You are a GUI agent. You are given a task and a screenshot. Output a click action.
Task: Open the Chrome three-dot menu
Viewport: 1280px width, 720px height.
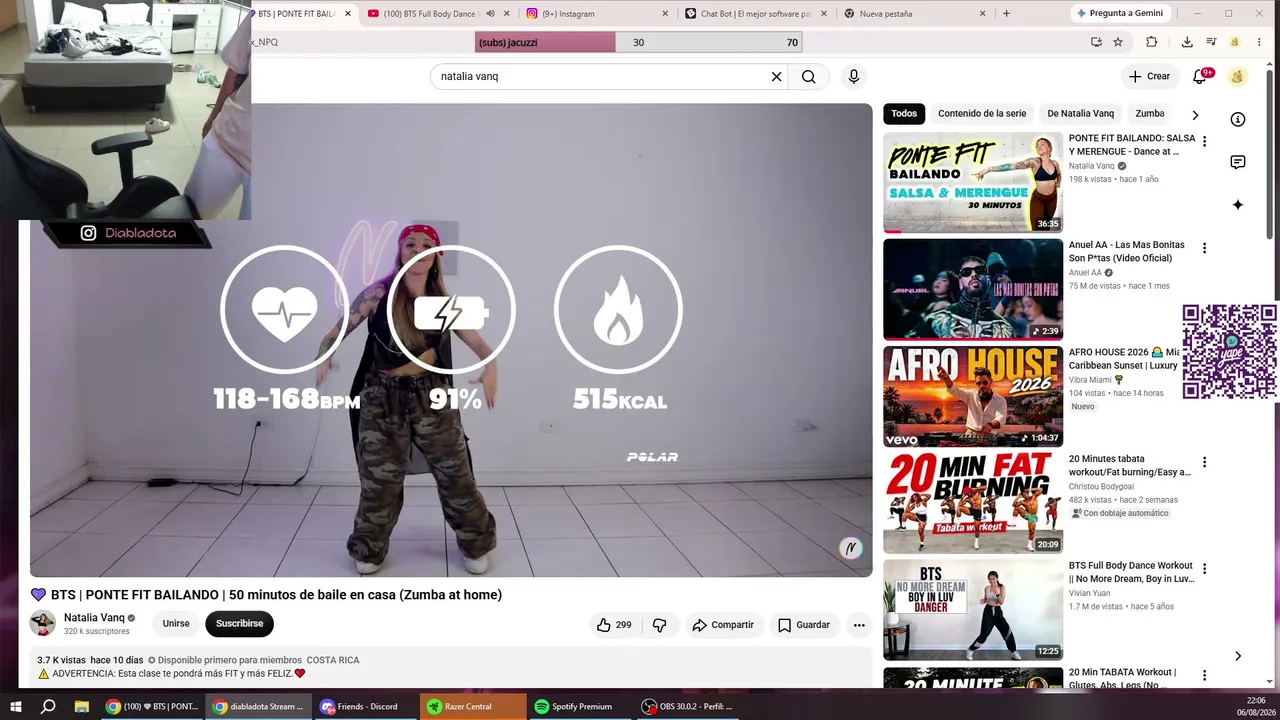[1260, 42]
